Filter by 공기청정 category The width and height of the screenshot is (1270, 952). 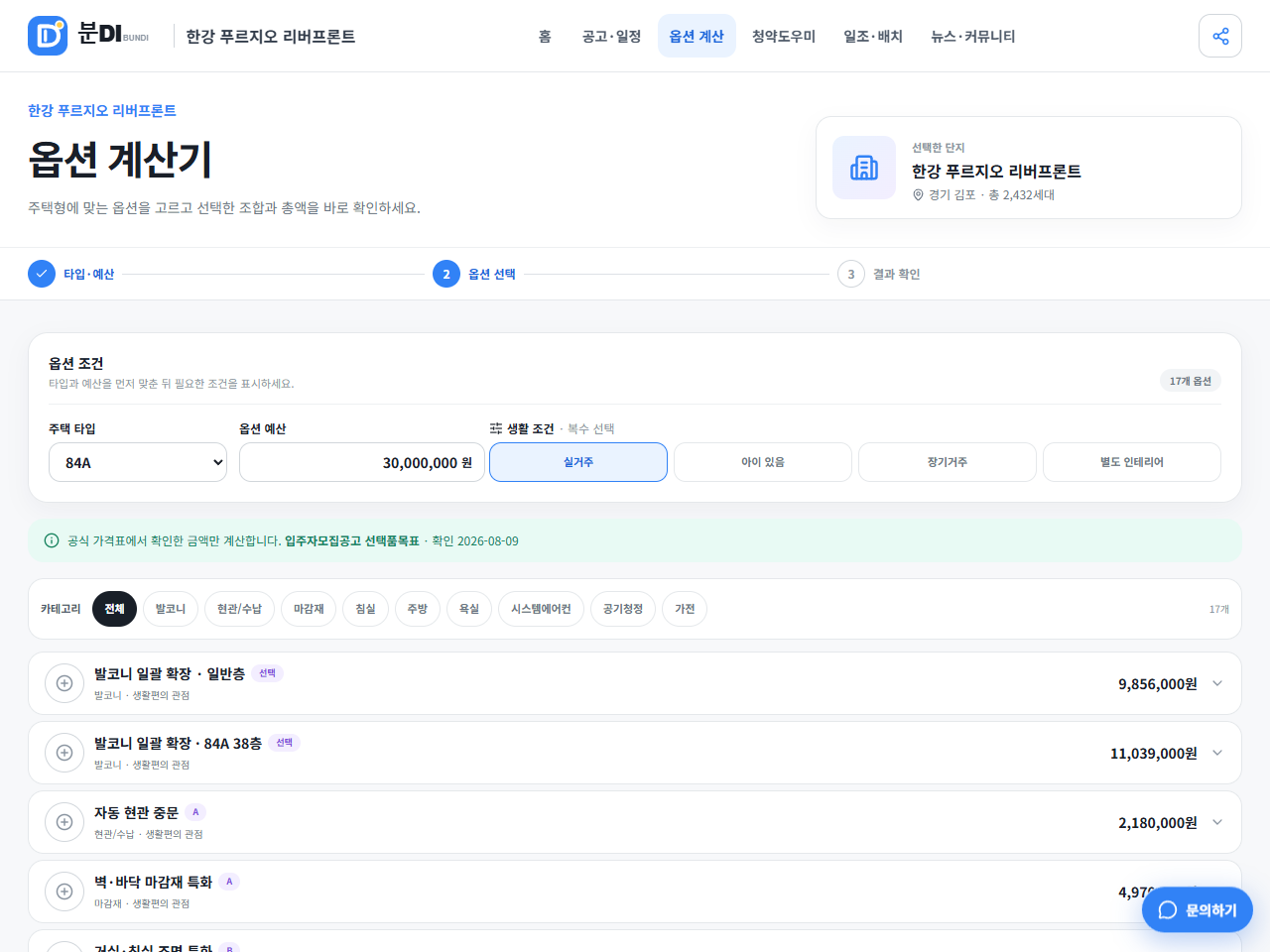tap(623, 609)
